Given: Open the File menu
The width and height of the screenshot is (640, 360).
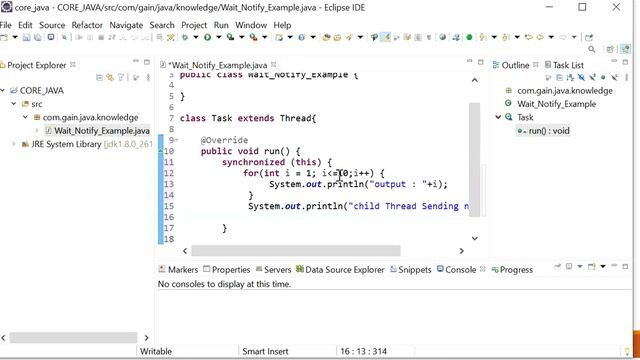Looking at the screenshot, I should tap(6, 25).
